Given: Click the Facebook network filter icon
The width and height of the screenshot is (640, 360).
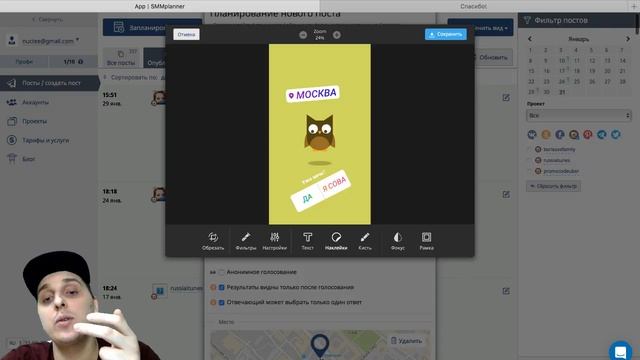Looking at the screenshot, I should coord(560,134).
